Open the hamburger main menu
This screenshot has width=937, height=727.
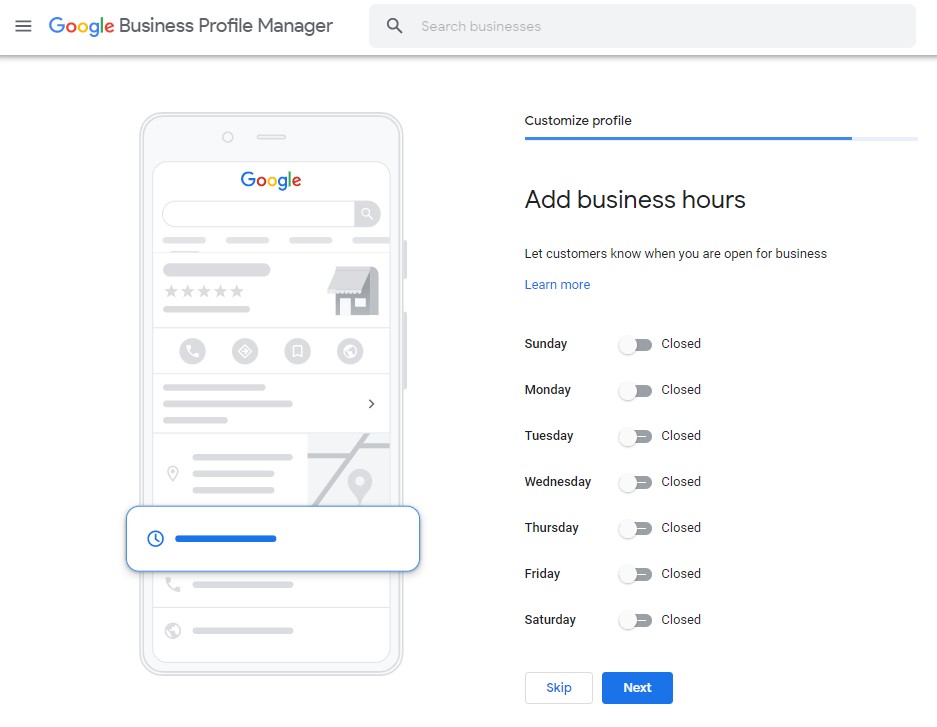coord(23,26)
